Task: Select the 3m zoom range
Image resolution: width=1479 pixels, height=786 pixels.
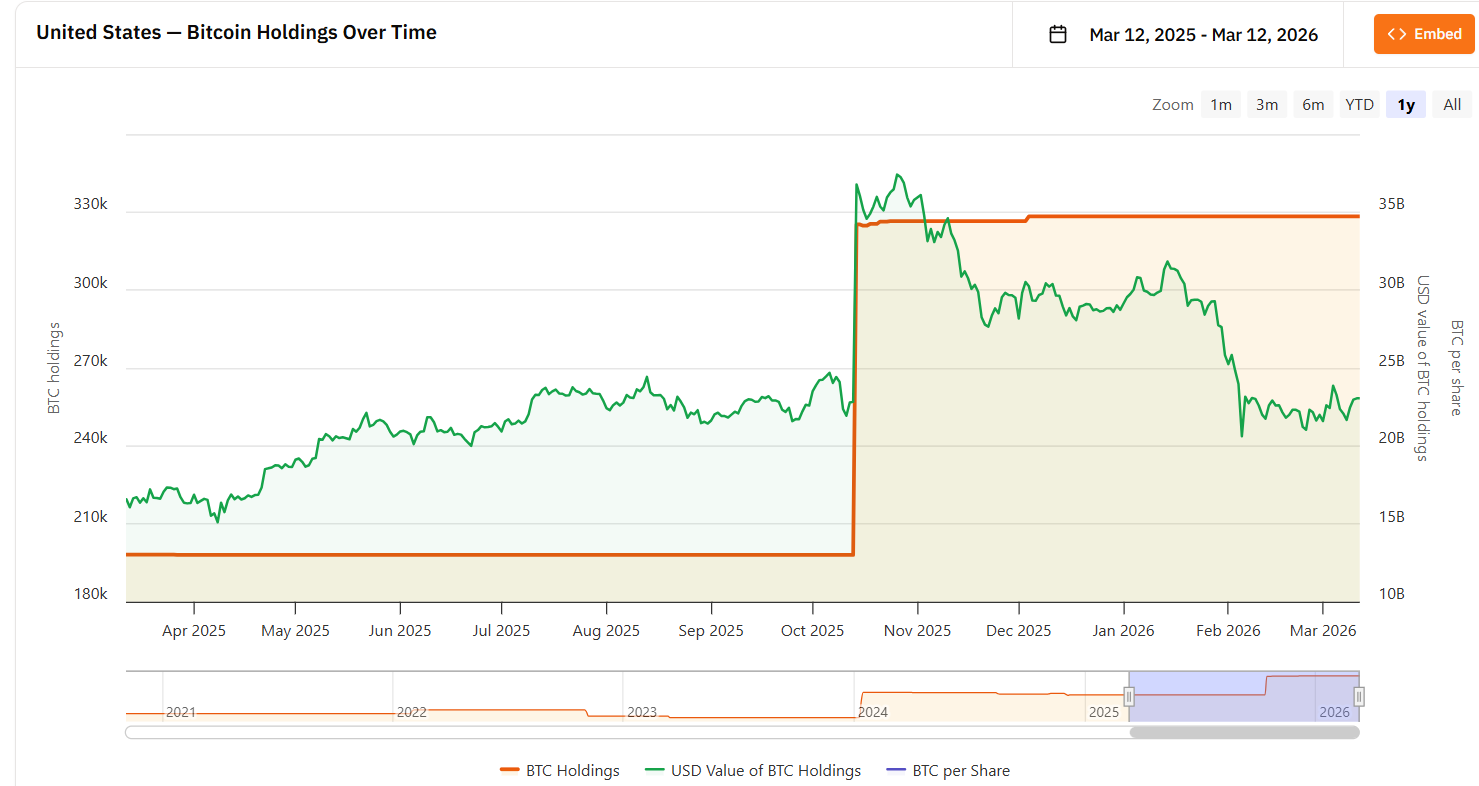Action: 1267,105
